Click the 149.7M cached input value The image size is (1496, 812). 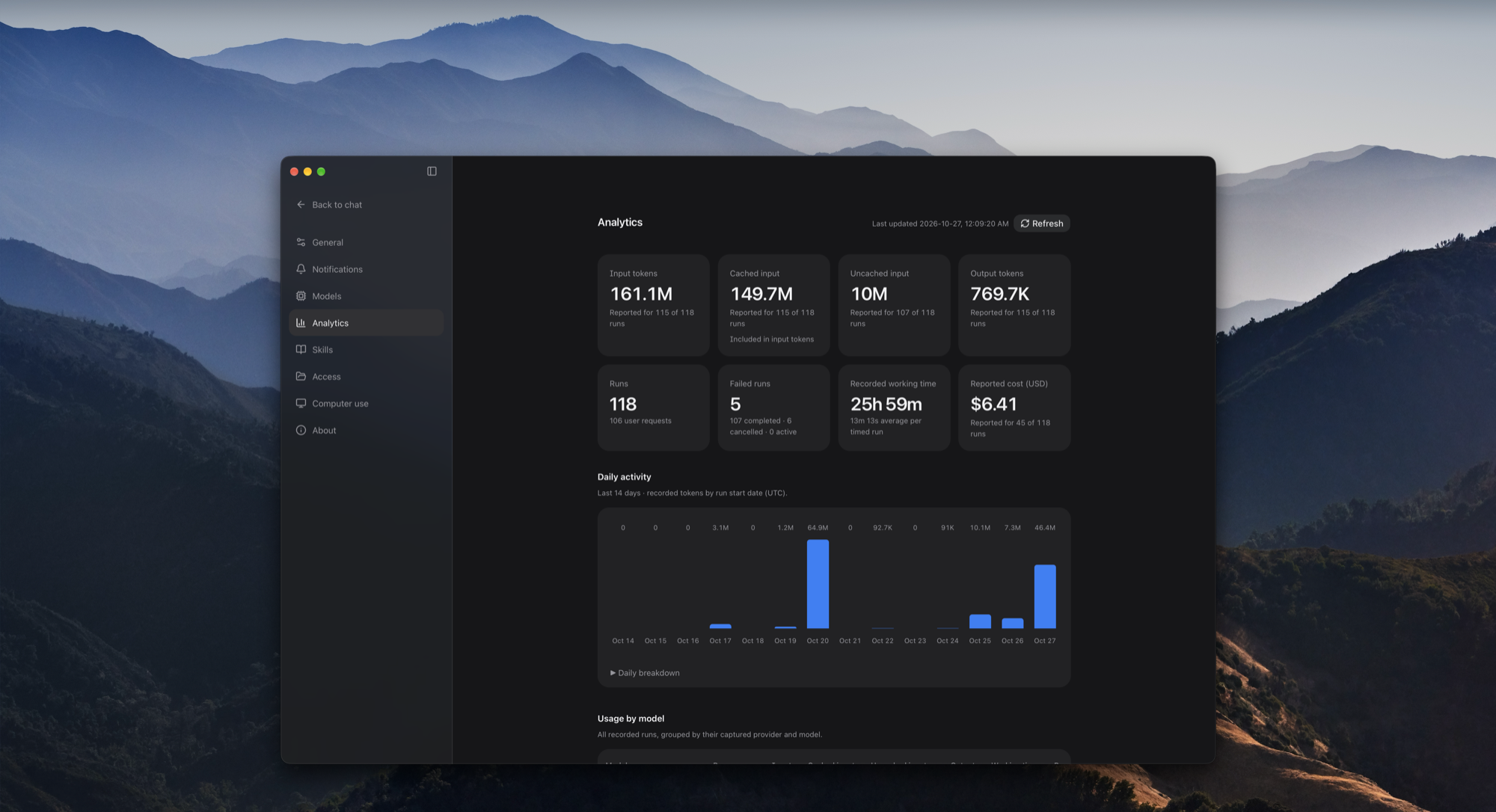pos(761,294)
